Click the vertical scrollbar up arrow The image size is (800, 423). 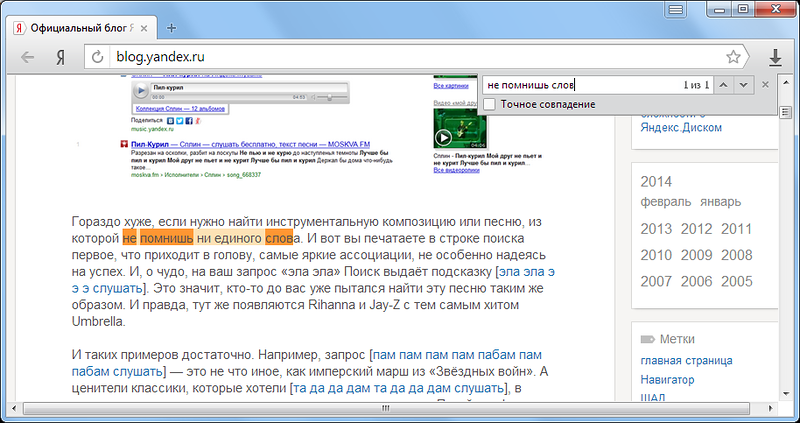(x=786, y=82)
